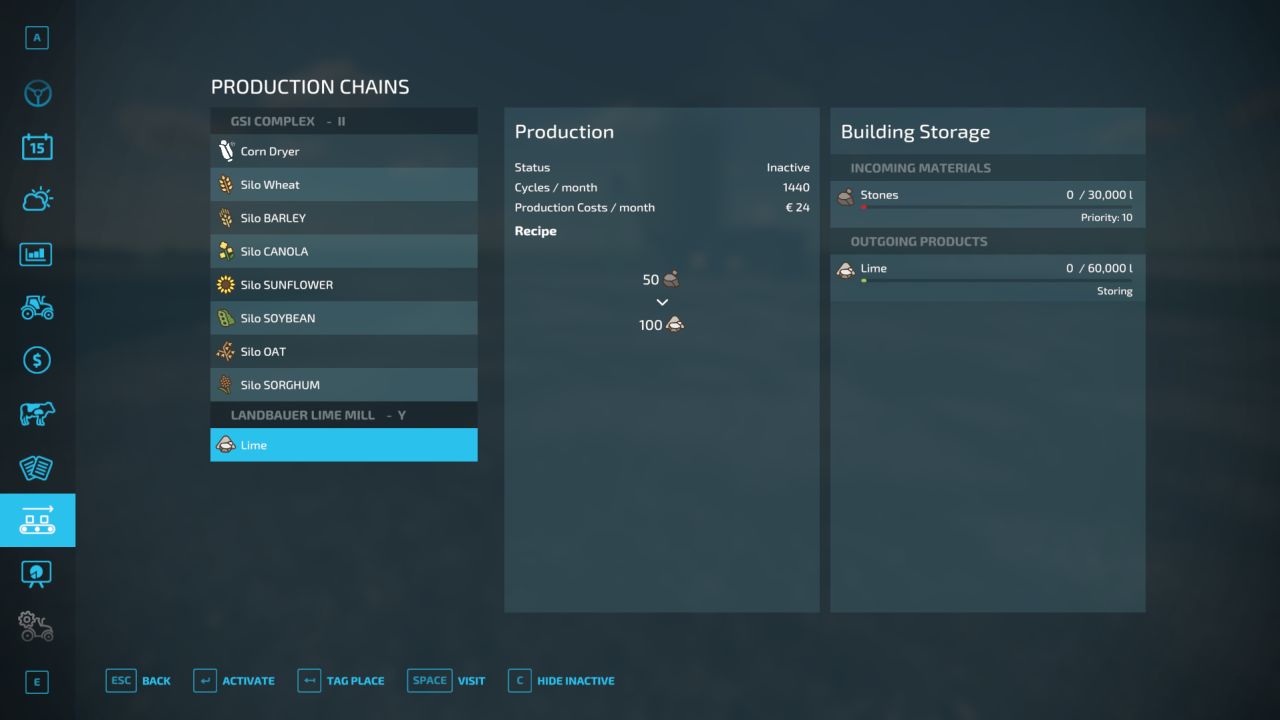1280x720 pixels.
Task: Click the E key page-down icon
Action: 37,683
